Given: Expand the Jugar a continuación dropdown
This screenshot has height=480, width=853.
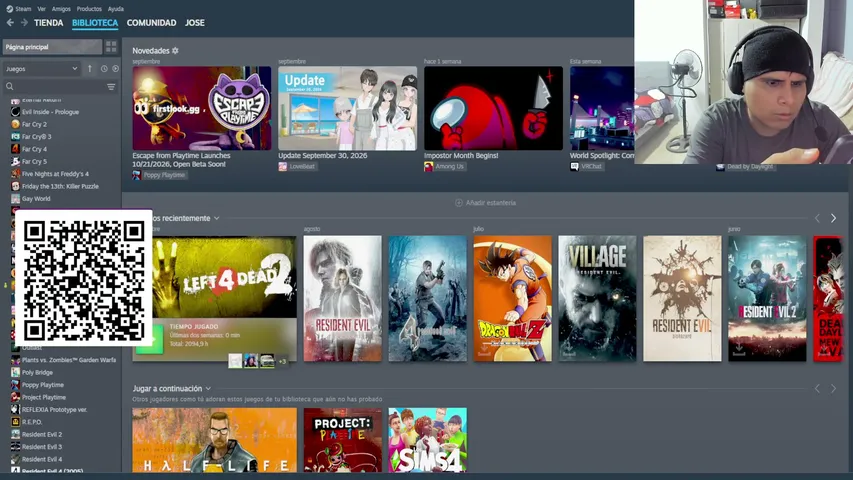Looking at the screenshot, I should (x=208, y=389).
